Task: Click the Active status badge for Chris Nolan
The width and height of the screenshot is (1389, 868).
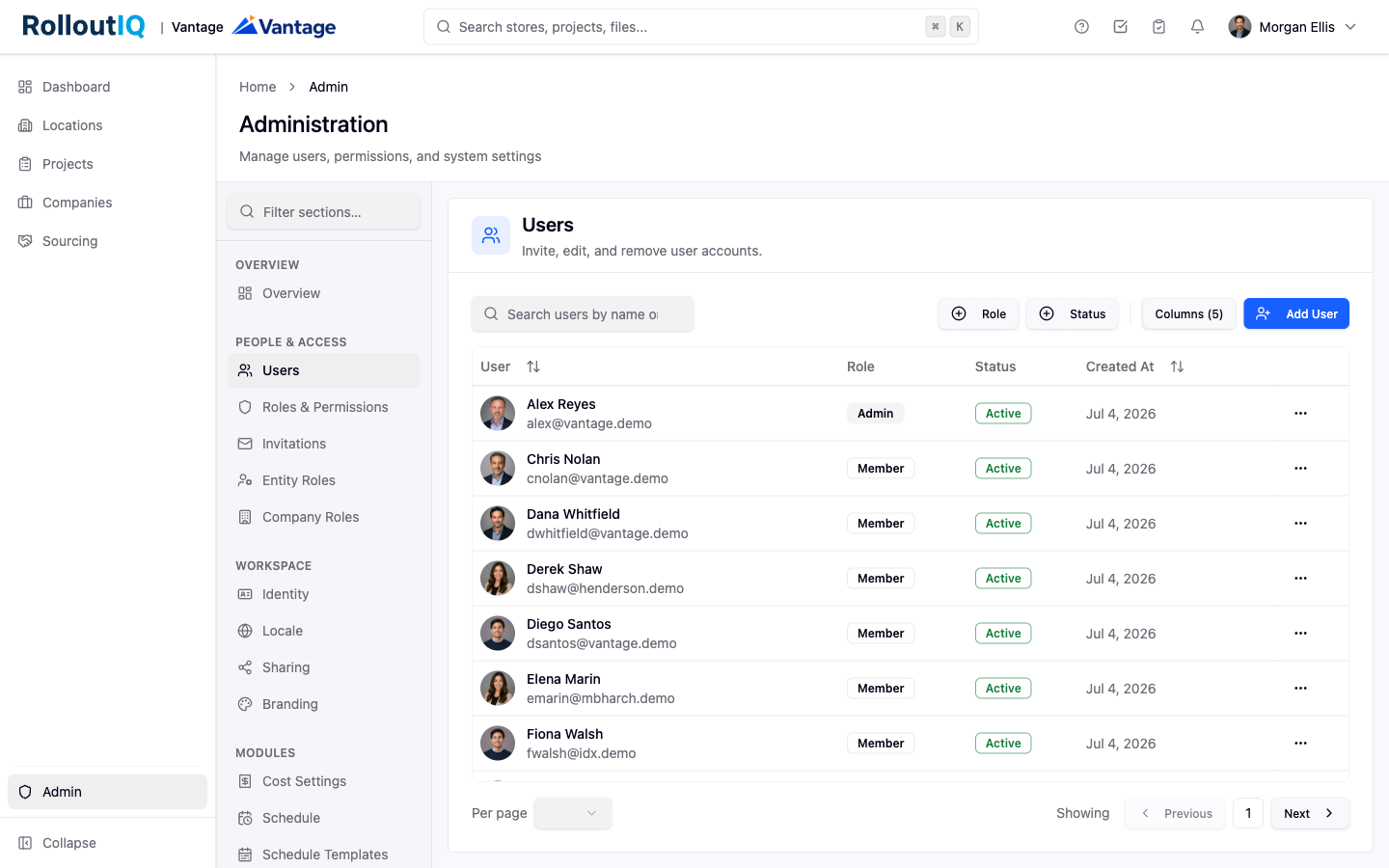Action: click(x=1003, y=468)
